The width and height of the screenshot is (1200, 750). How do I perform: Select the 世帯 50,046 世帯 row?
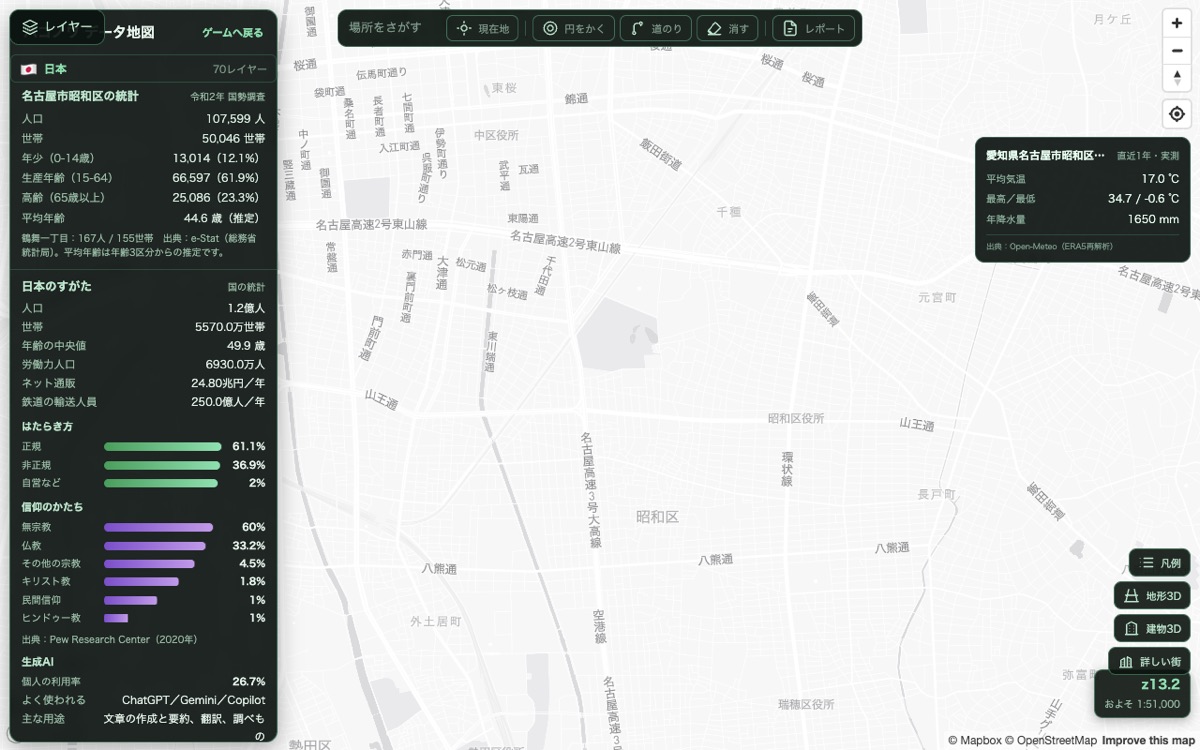pyautogui.click(x=143, y=138)
